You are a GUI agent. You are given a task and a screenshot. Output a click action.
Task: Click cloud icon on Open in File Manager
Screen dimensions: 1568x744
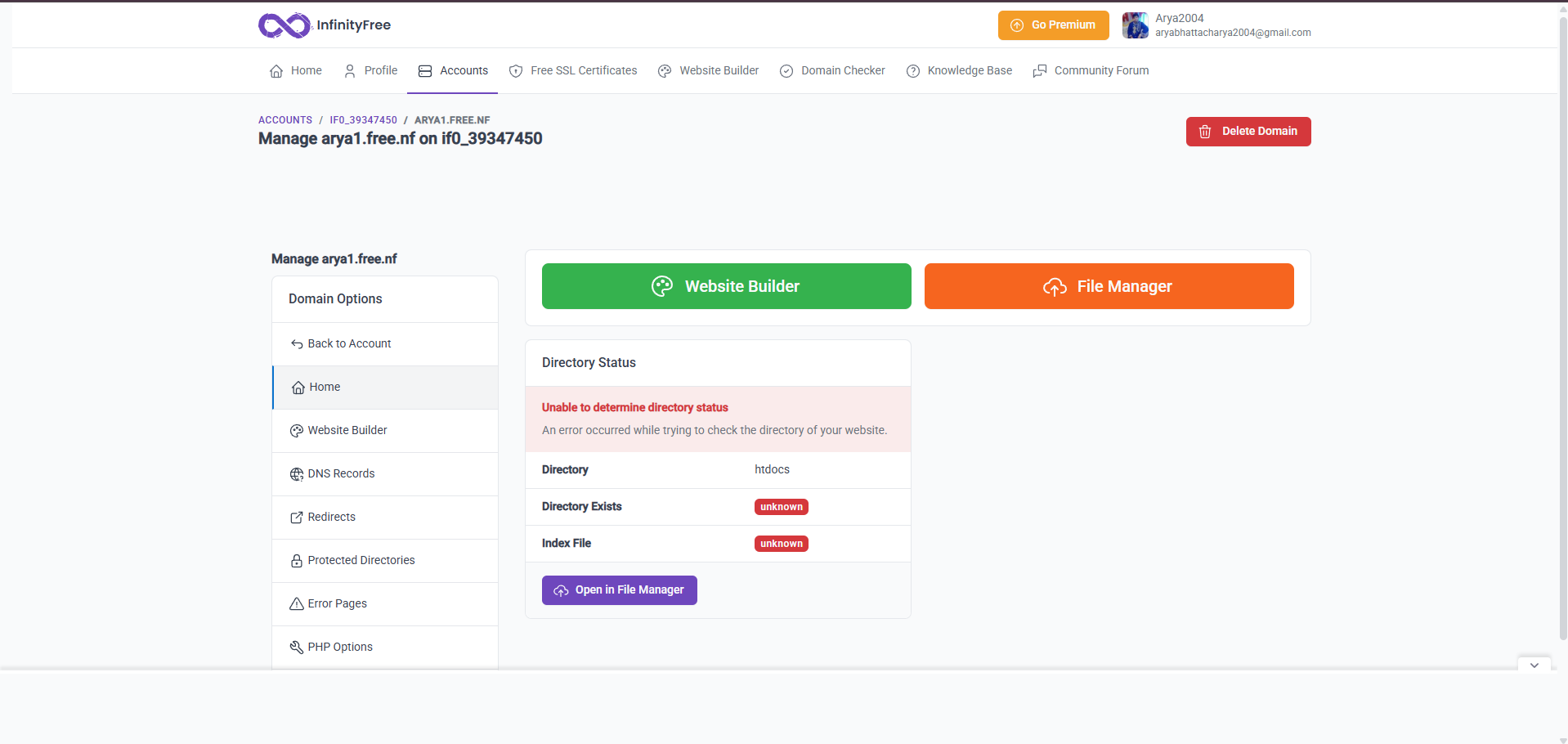tap(561, 590)
